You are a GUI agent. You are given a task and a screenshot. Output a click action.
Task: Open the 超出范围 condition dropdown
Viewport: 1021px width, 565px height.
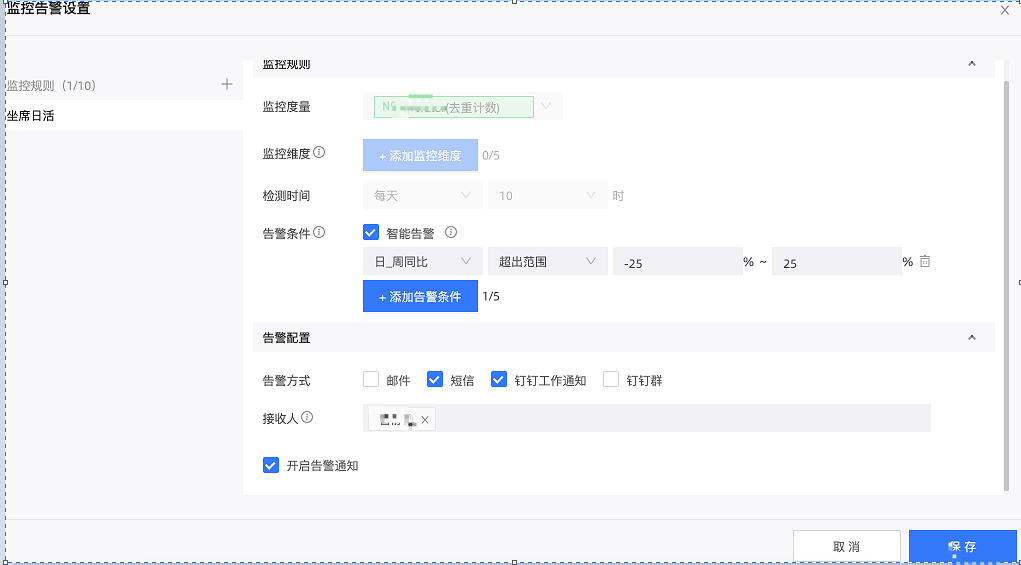[x=547, y=261]
